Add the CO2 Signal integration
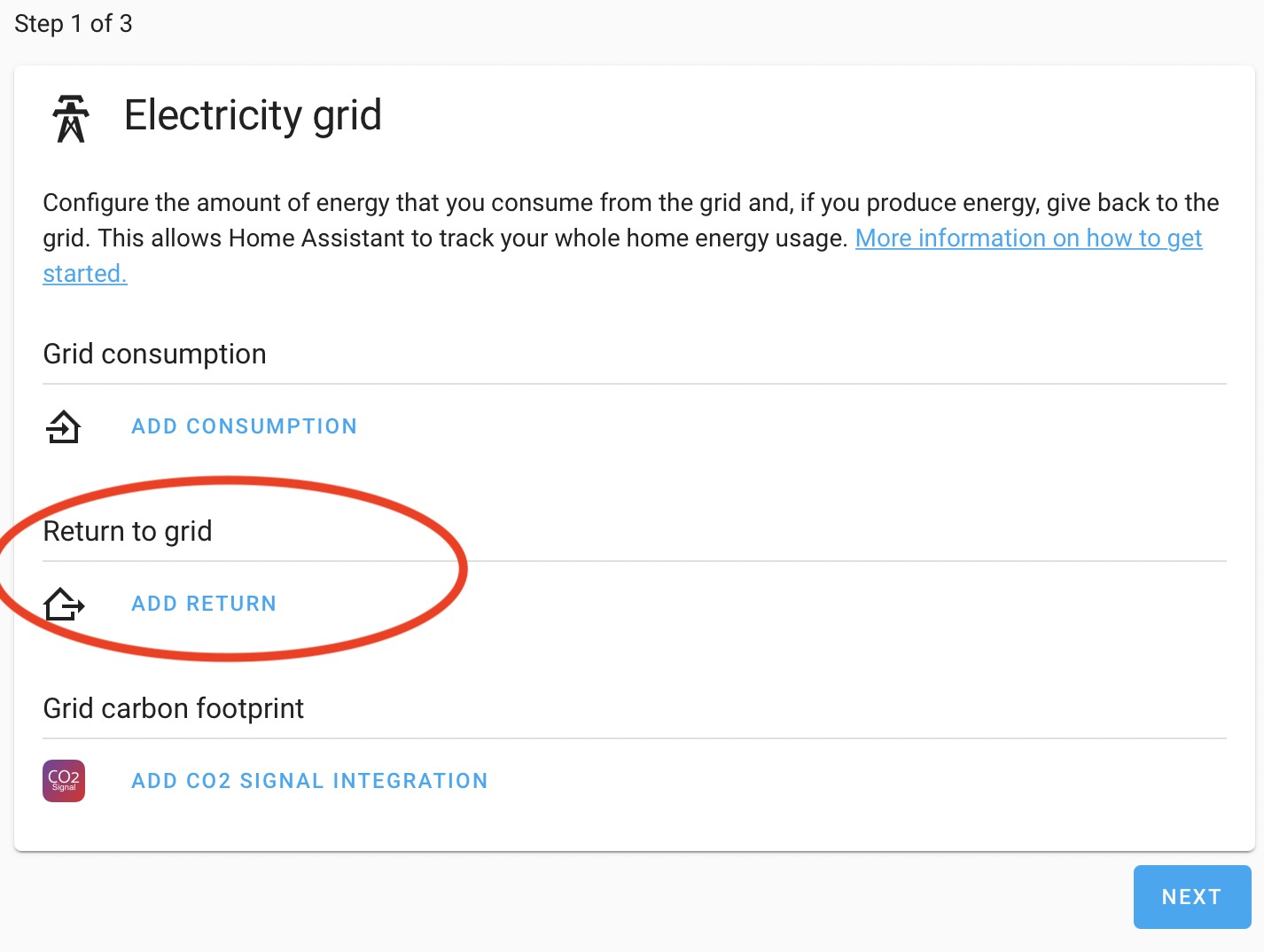Image resolution: width=1264 pixels, height=952 pixels. pos(309,781)
